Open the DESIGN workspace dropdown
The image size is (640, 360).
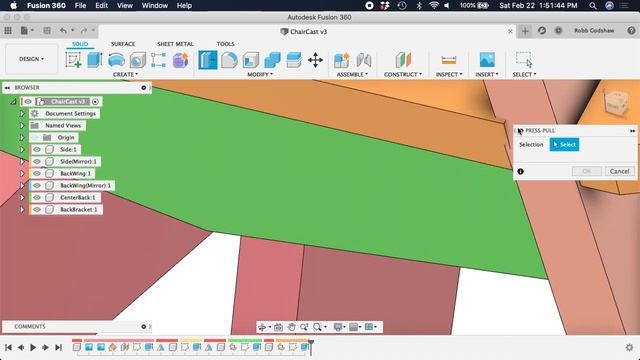[31, 59]
